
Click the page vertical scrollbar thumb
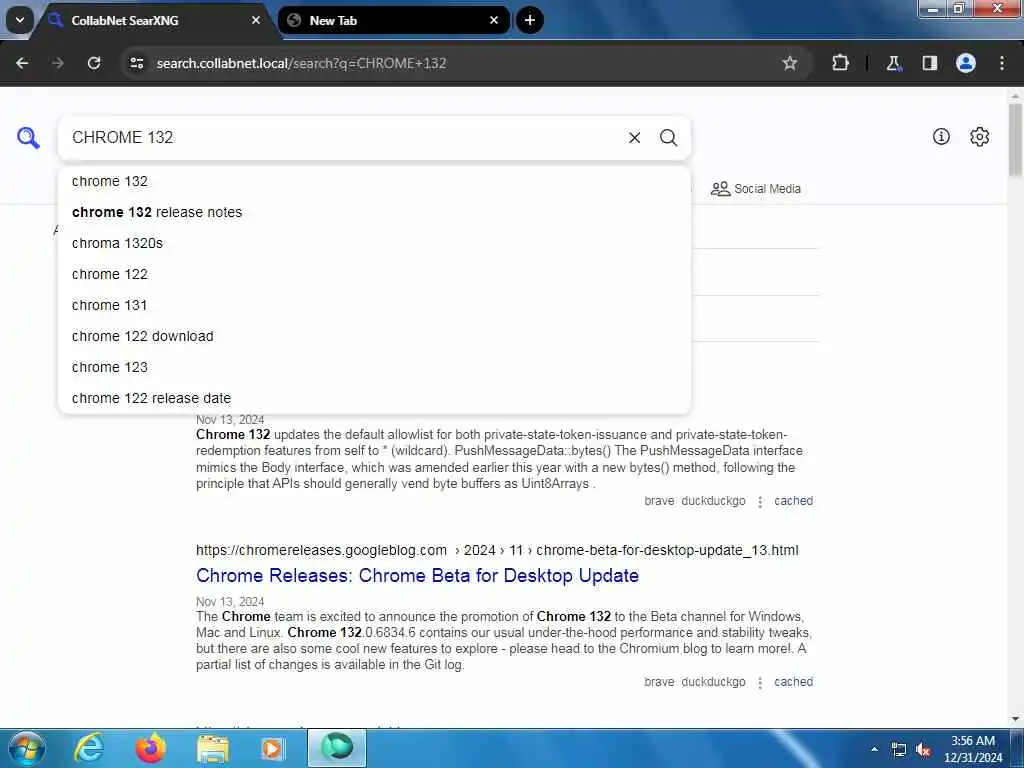1015,140
